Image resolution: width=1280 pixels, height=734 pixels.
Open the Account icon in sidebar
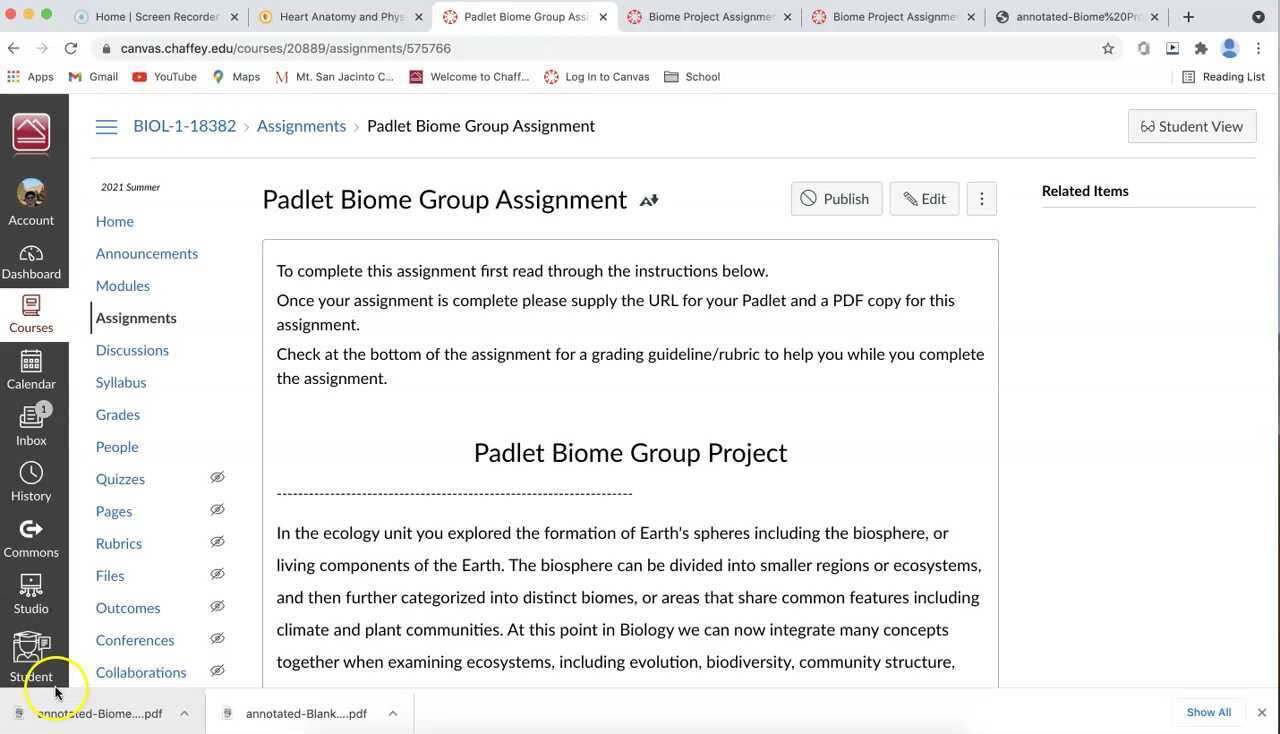(30, 198)
